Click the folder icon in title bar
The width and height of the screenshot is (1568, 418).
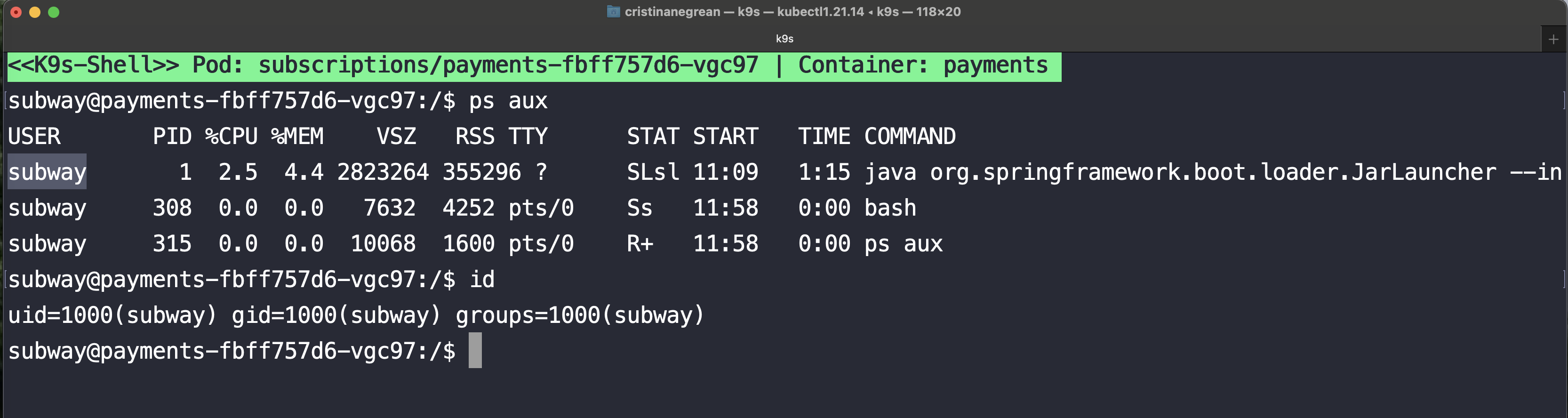point(613,12)
